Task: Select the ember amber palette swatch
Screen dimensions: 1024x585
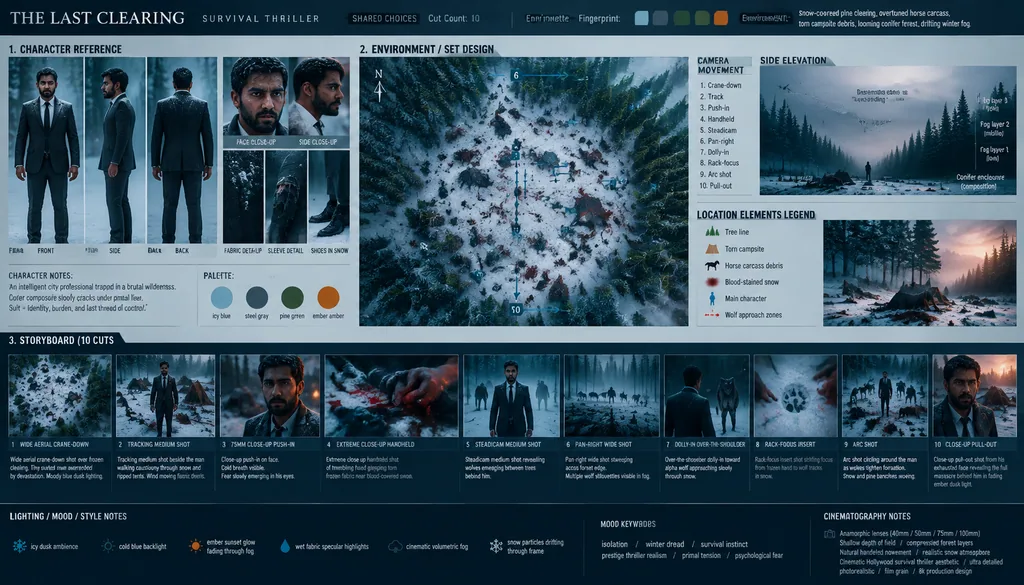Action: point(328,298)
